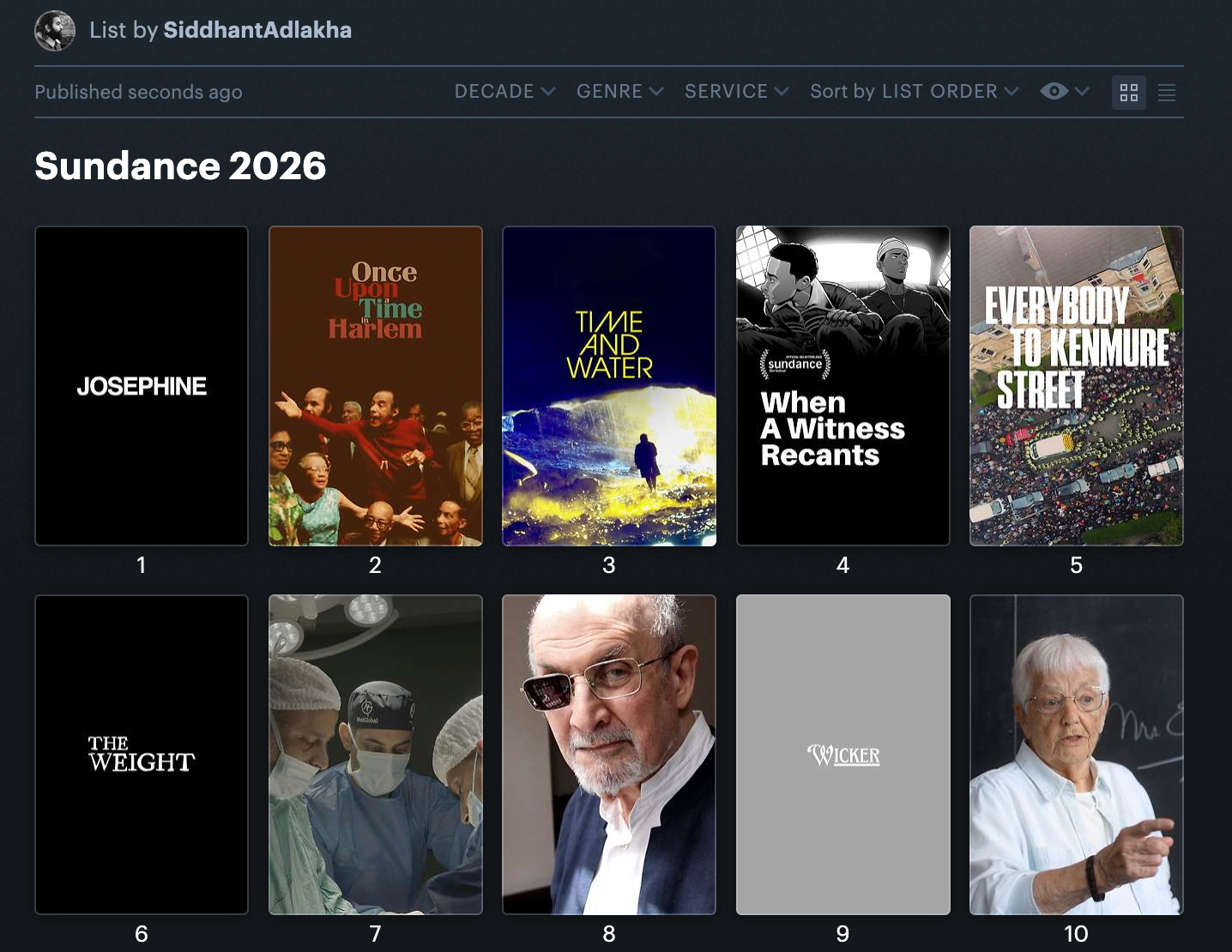
Task: Open the Time and Water poster
Action: pyautogui.click(x=609, y=386)
